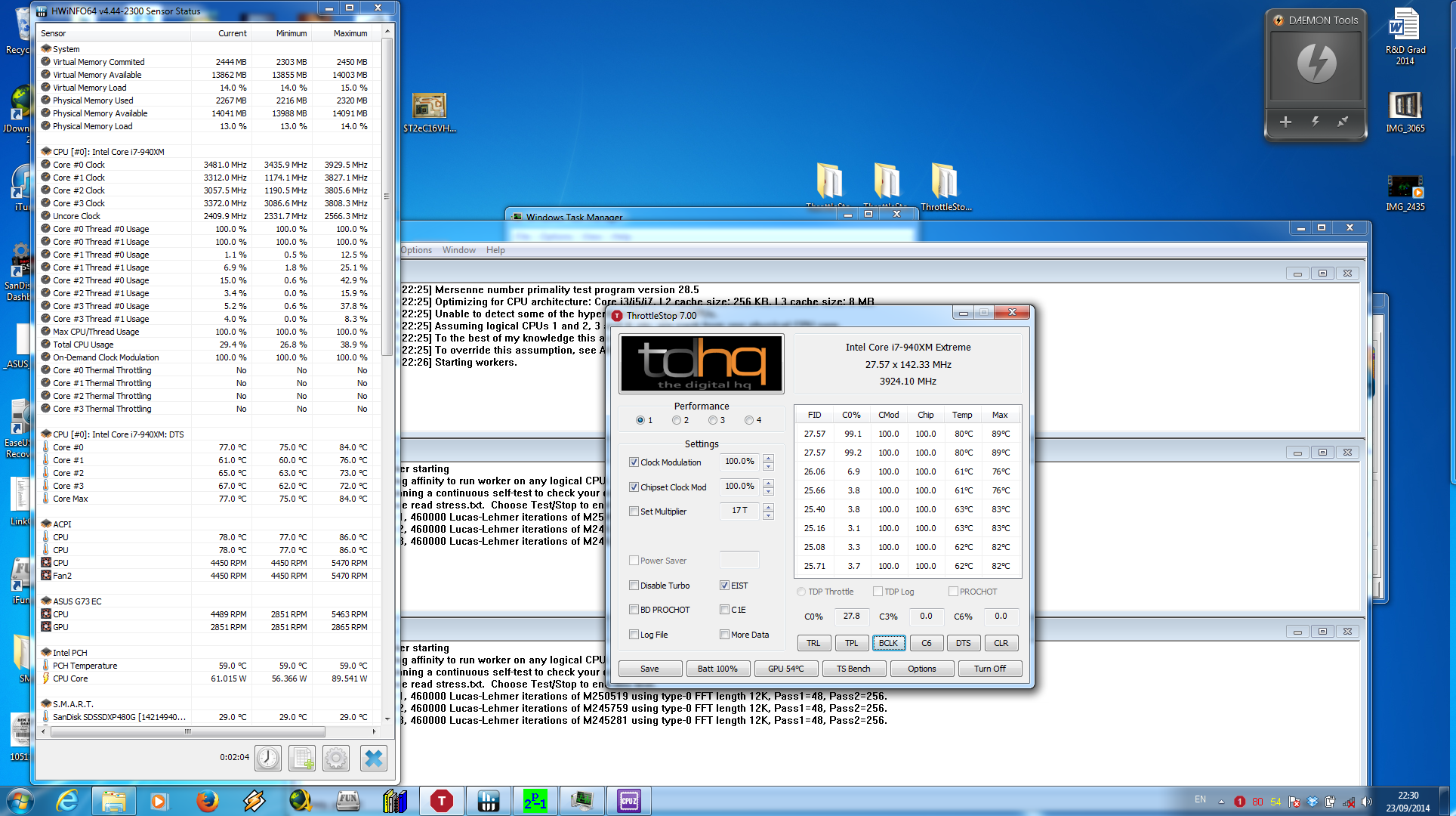This screenshot has height=816, width=1456.
Task: Click the Windows Start orb
Action: coord(20,801)
